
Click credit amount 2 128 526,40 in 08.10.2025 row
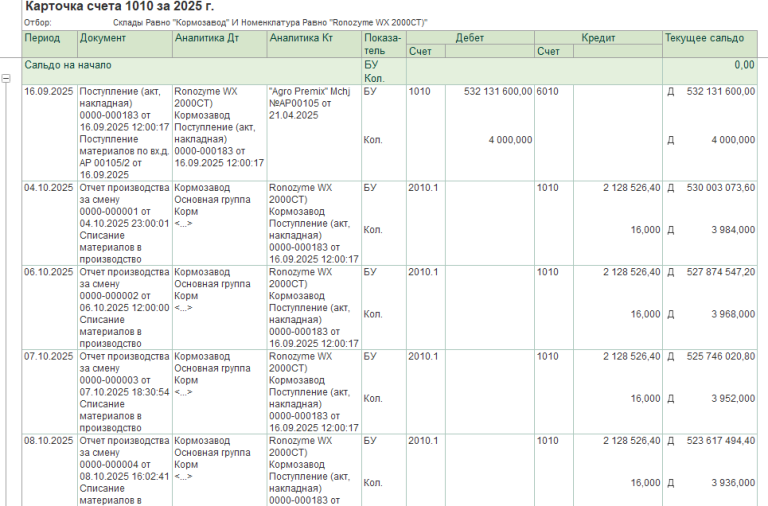[631, 441]
